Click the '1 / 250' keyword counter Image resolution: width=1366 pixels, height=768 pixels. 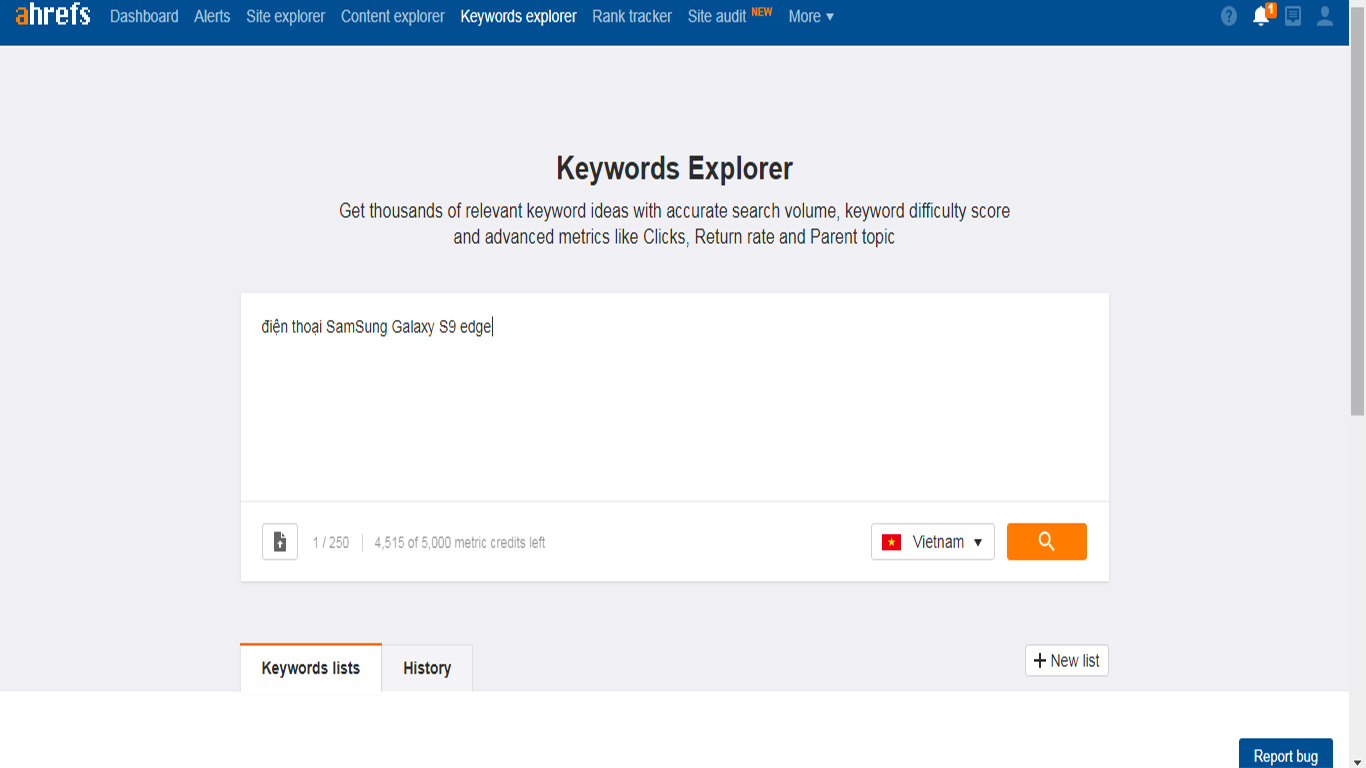331,543
